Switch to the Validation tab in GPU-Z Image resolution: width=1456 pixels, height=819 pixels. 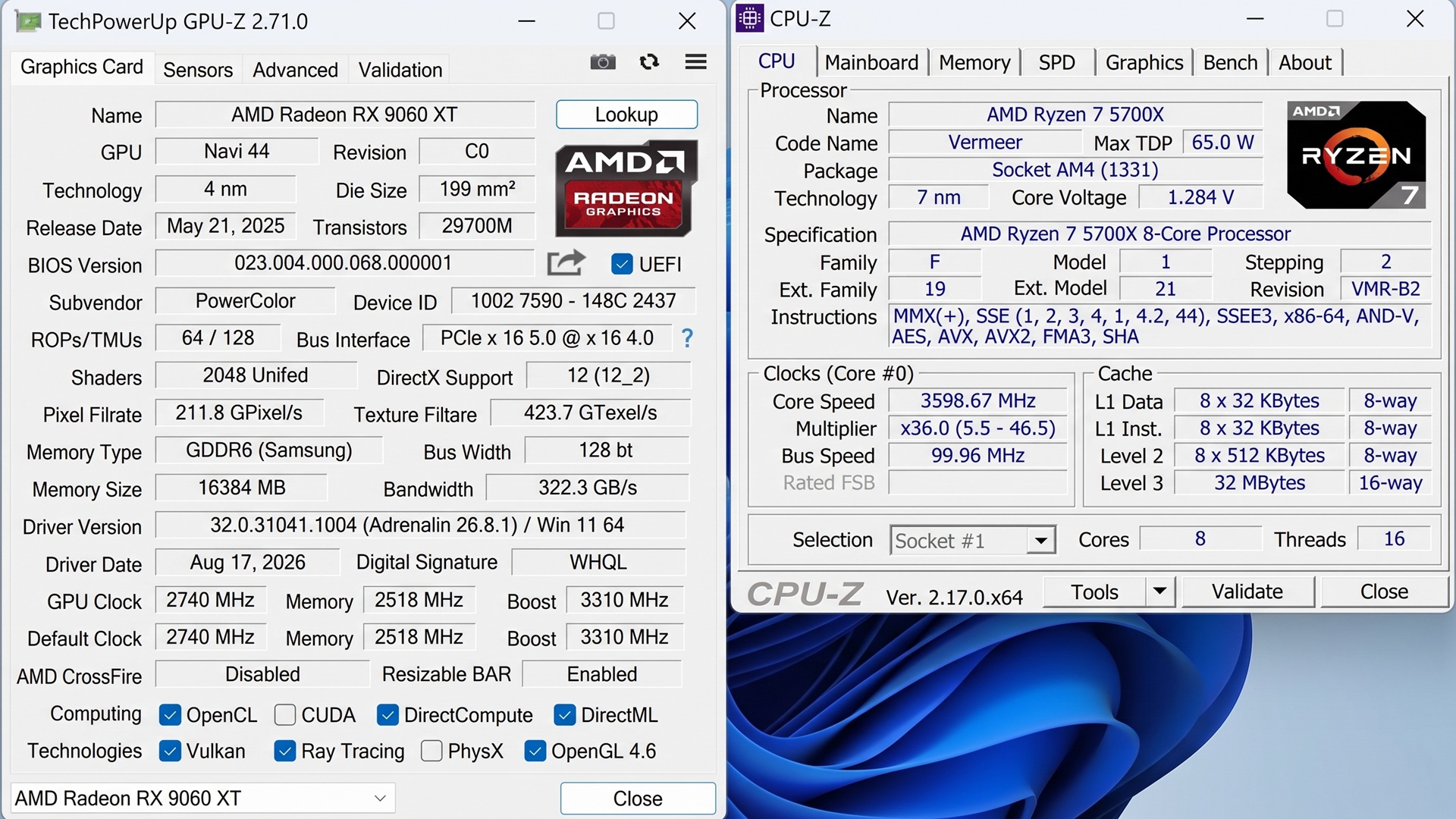click(400, 70)
